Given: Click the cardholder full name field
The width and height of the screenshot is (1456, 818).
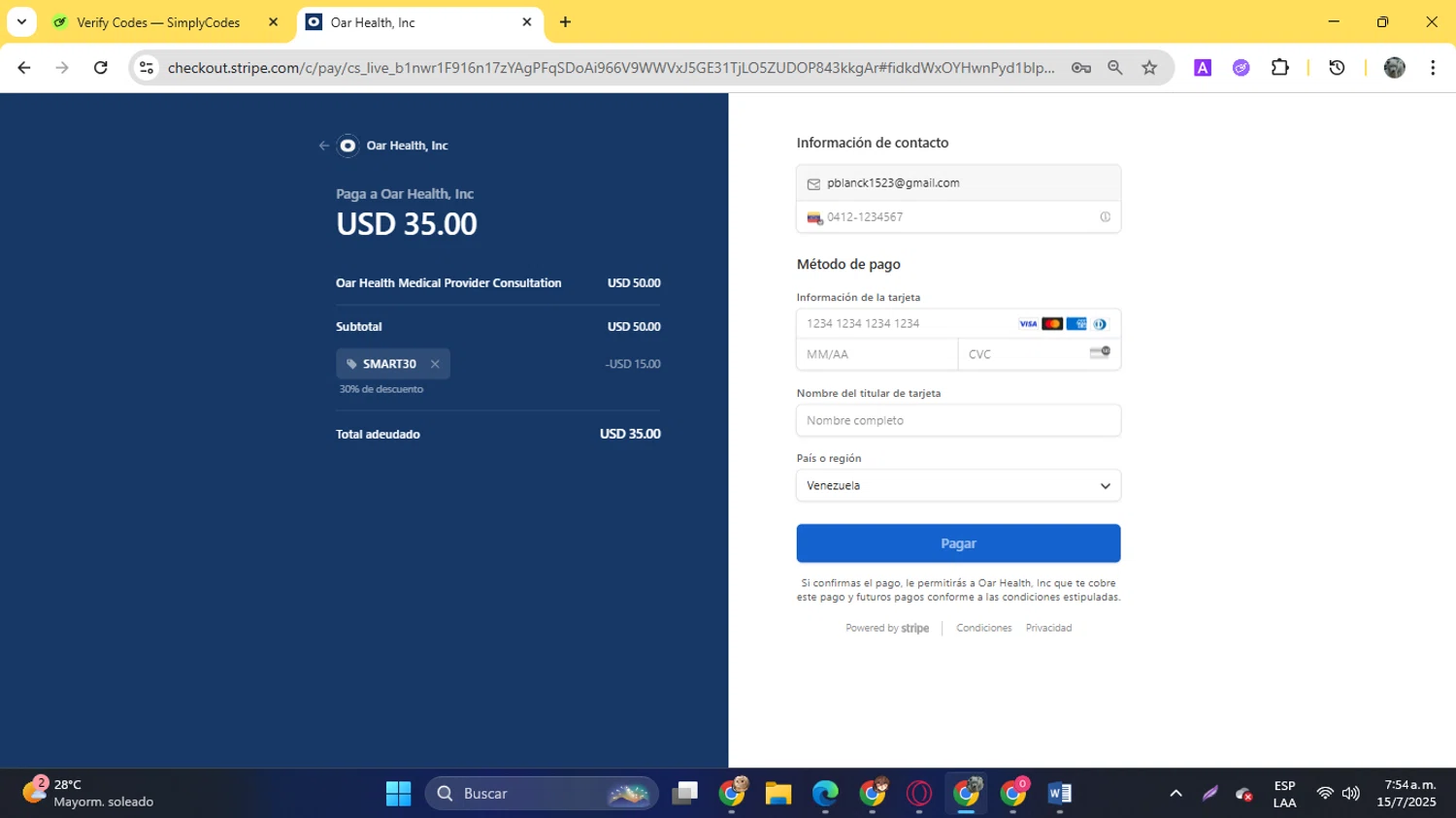Looking at the screenshot, I should (958, 420).
